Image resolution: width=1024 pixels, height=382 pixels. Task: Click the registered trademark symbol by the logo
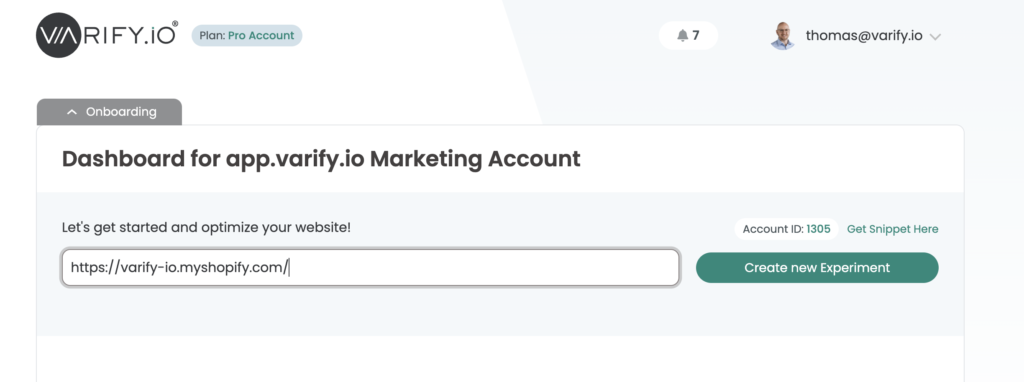[174, 24]
